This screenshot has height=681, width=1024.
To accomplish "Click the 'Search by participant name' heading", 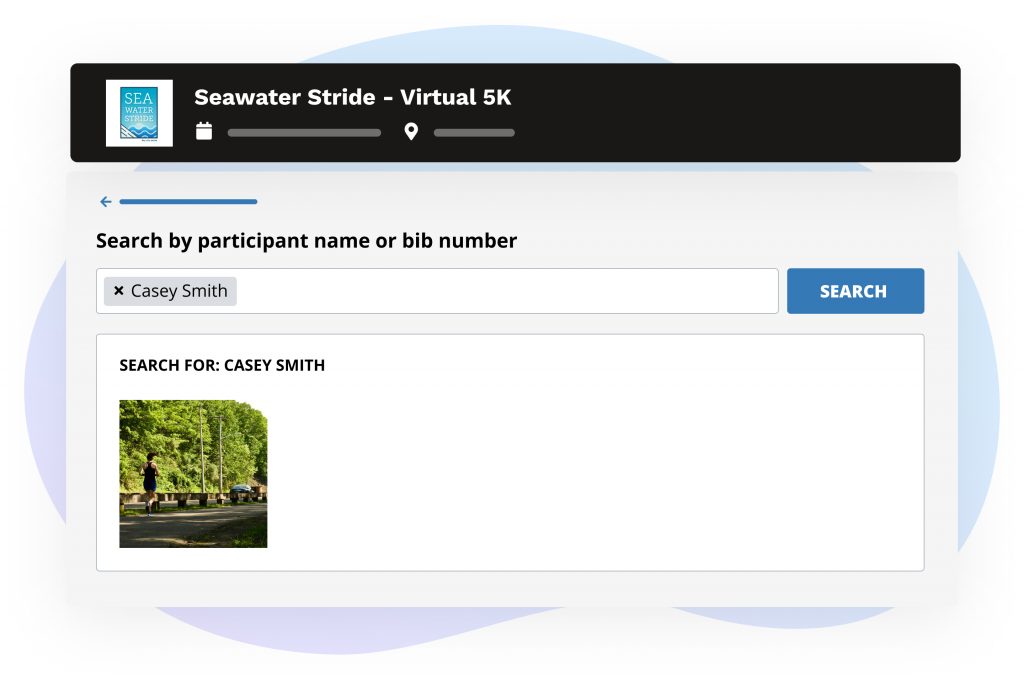I will (x=306, y=240).
